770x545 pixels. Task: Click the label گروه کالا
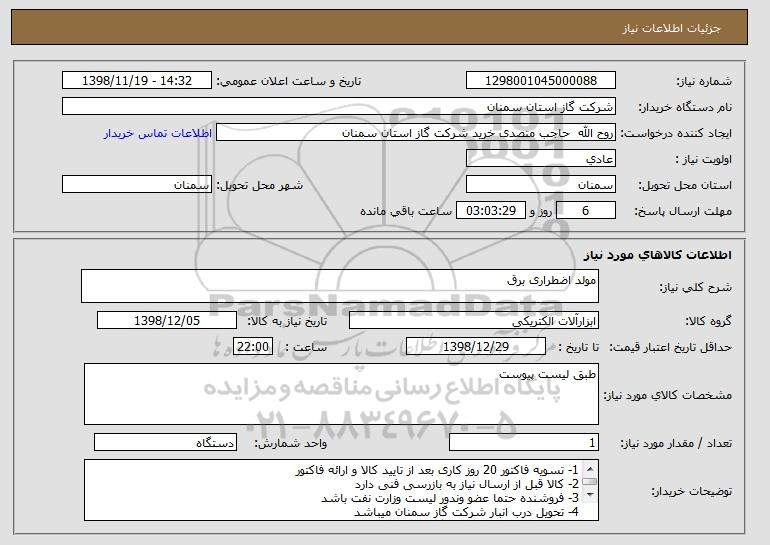point(708,321)
